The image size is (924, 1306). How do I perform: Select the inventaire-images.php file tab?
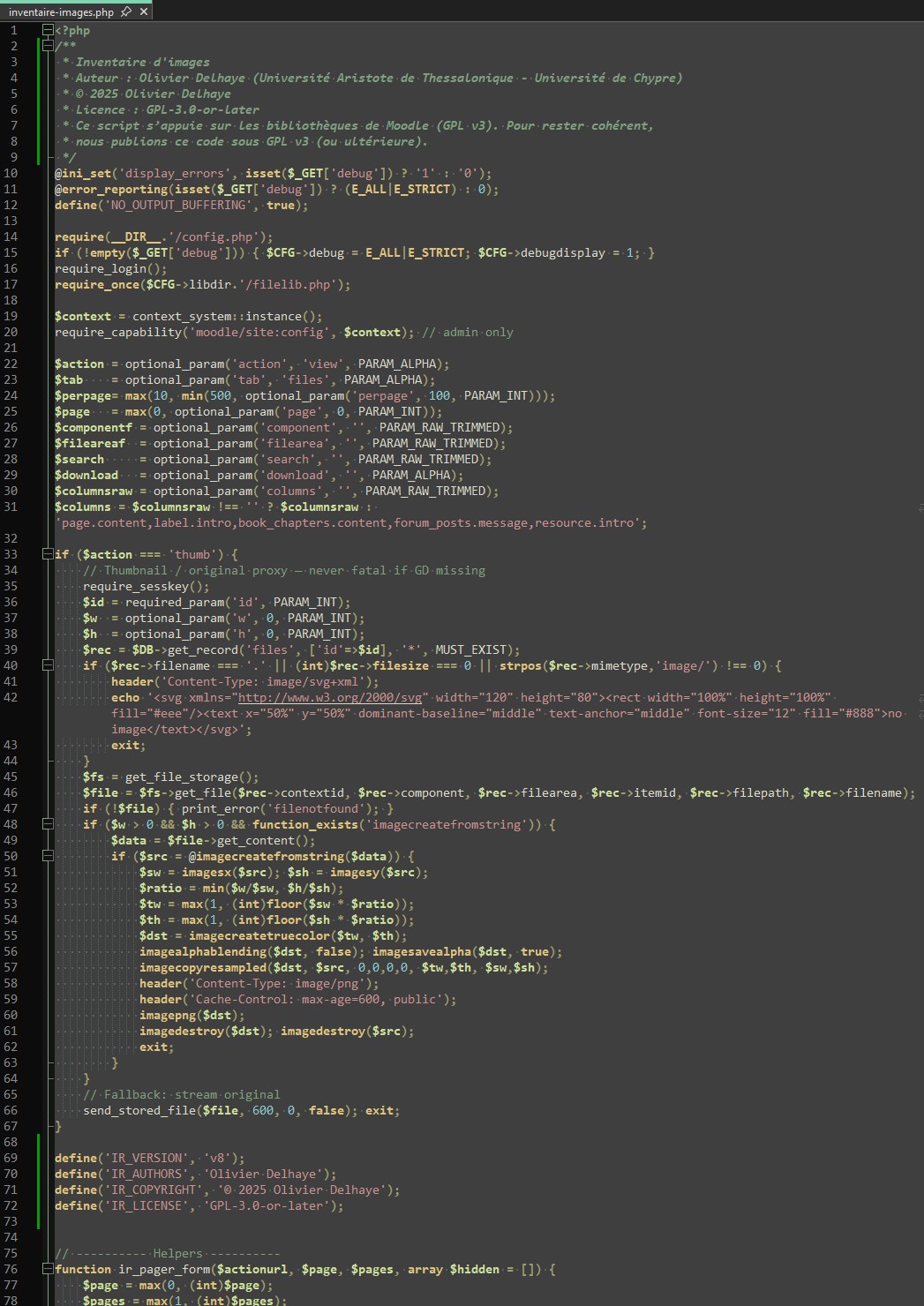click(x=61, y=12)
